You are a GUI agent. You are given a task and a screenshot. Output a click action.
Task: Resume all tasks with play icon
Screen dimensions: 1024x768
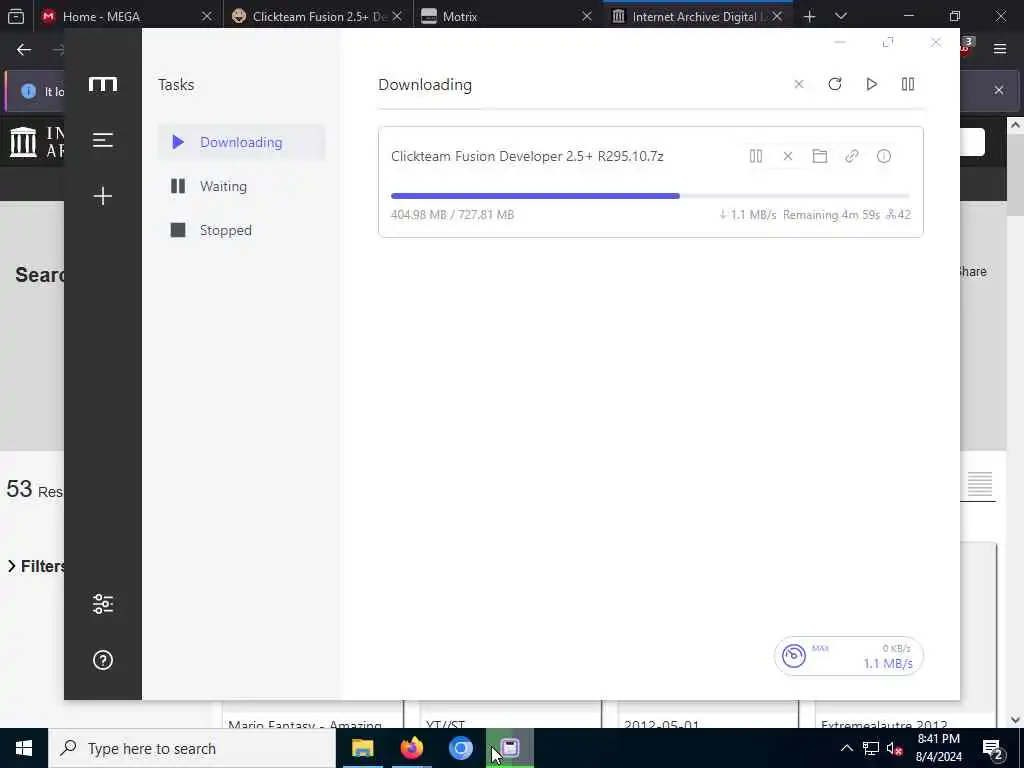coord(871,84)
